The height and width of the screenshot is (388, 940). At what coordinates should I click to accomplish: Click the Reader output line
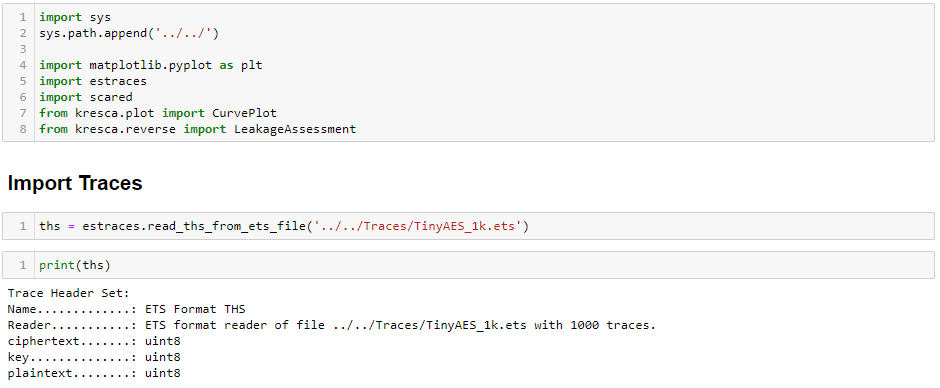coord(332,325)
